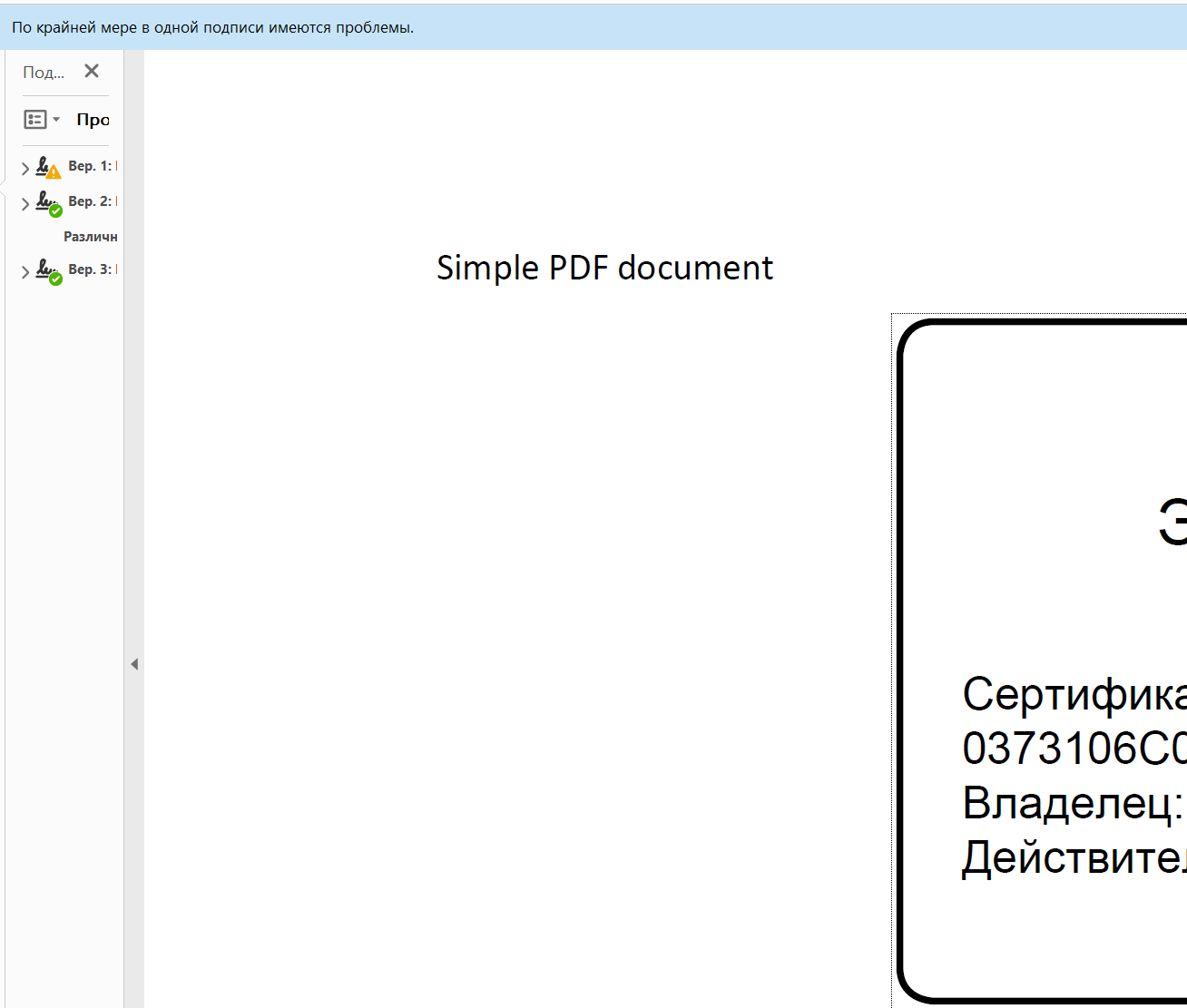Click the valid signature icon for Вер. 3
This screenshot has width=1187, height=1008.
click(47, 271)
